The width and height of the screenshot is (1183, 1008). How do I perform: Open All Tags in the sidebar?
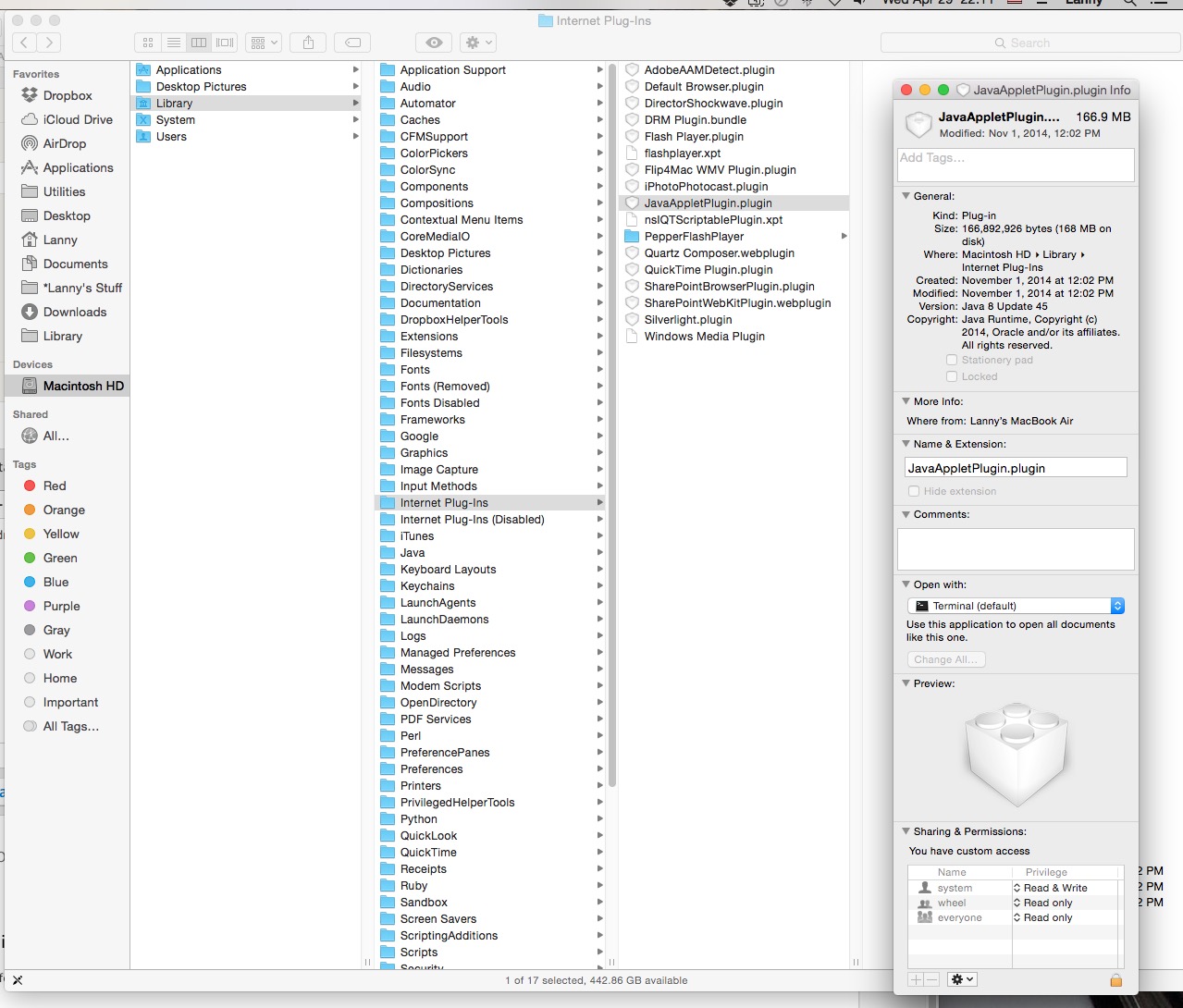[x=70, y=726]
